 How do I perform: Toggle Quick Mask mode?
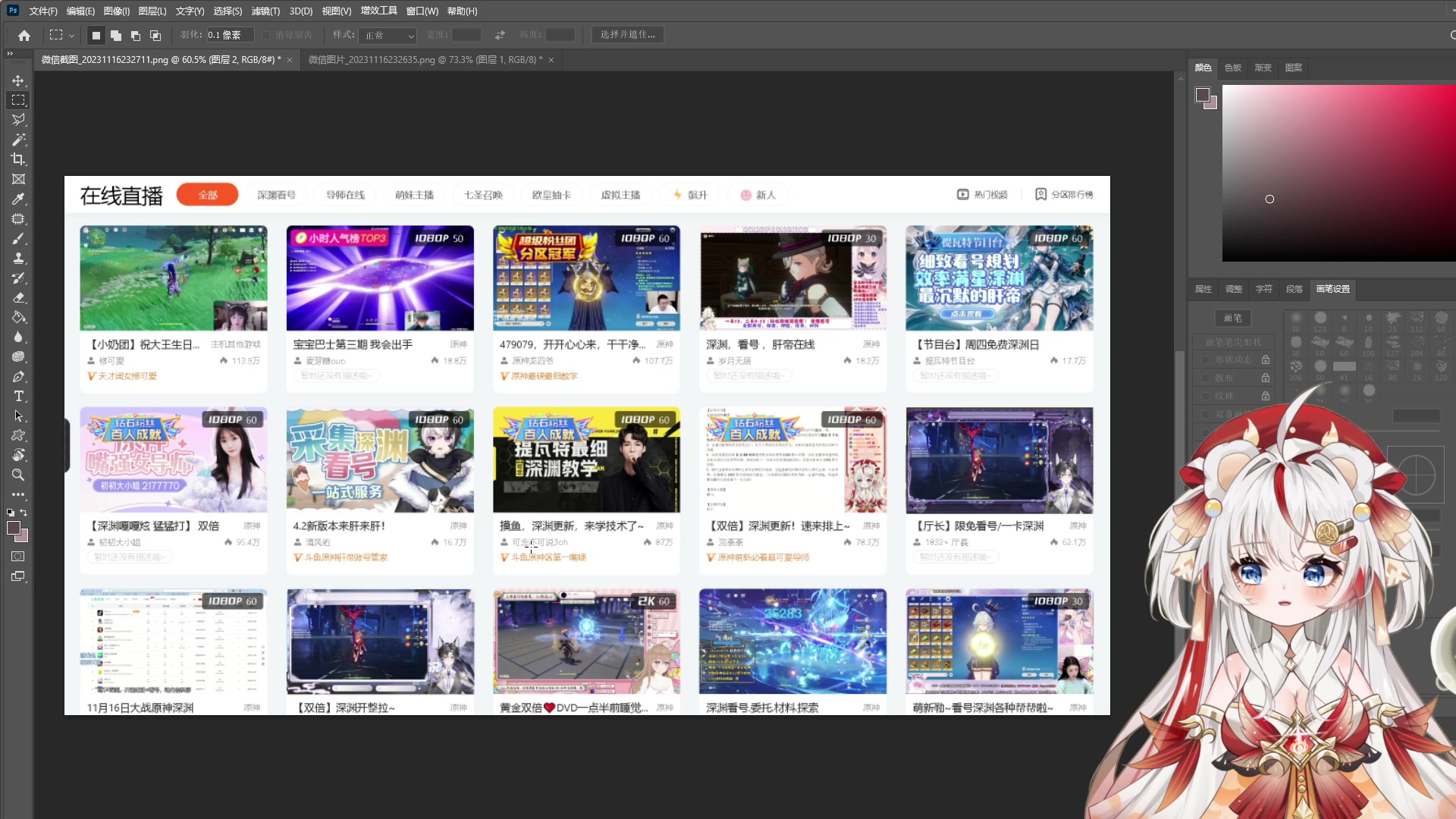(x=18, y=557)
